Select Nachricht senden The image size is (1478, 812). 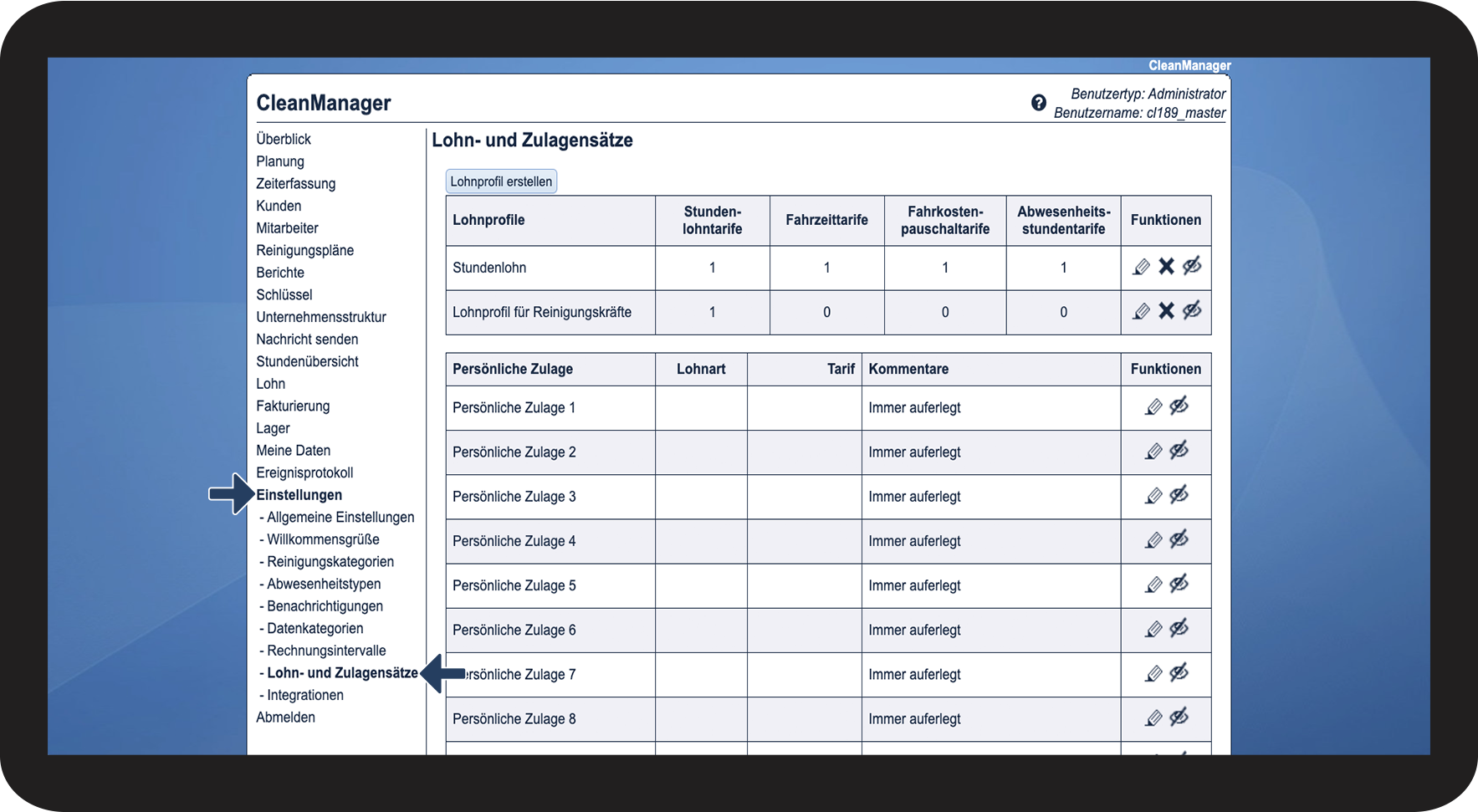pos(307,340)
